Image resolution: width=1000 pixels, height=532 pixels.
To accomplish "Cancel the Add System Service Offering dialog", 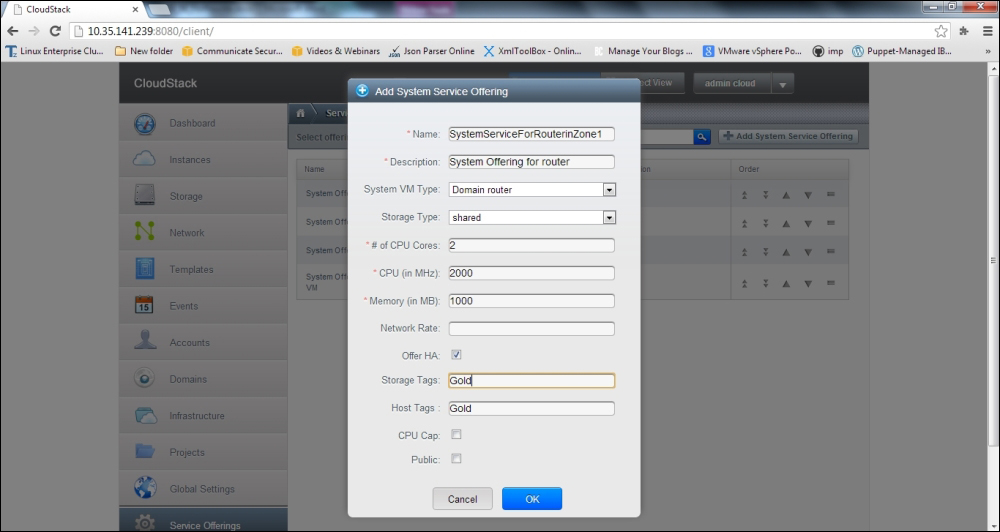I will tap(462, 499).
